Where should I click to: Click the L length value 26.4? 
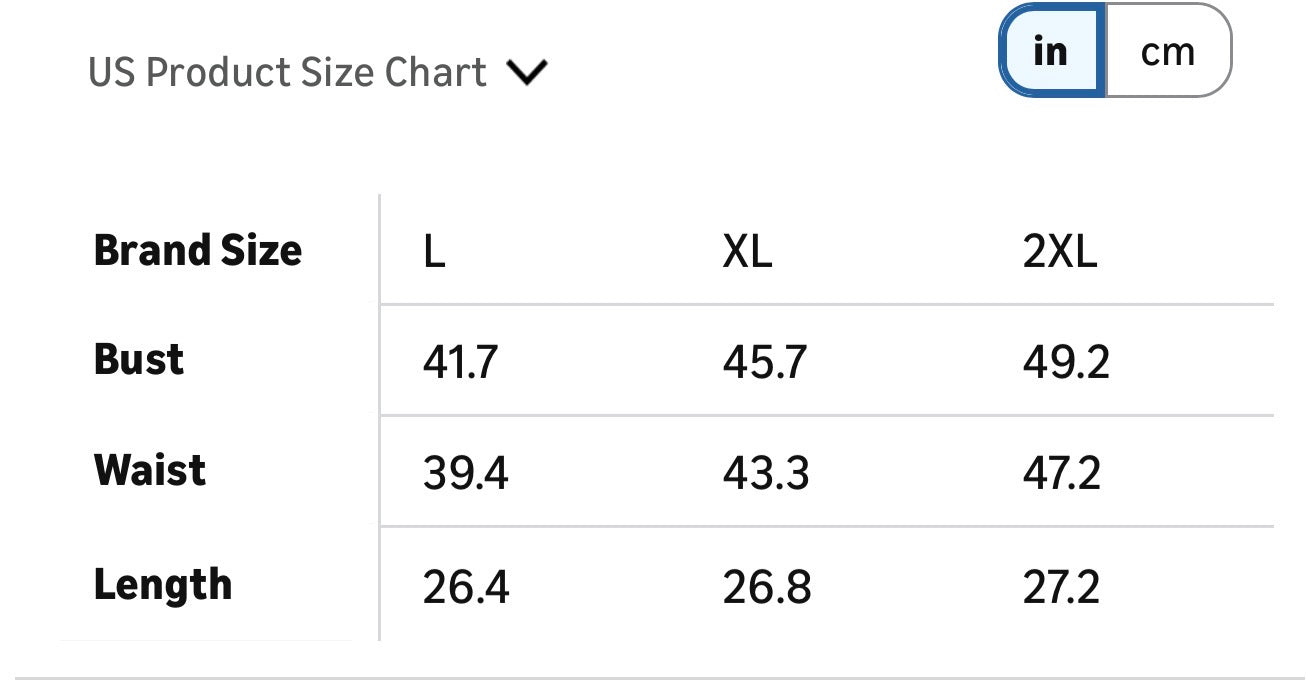click(466, 587)
